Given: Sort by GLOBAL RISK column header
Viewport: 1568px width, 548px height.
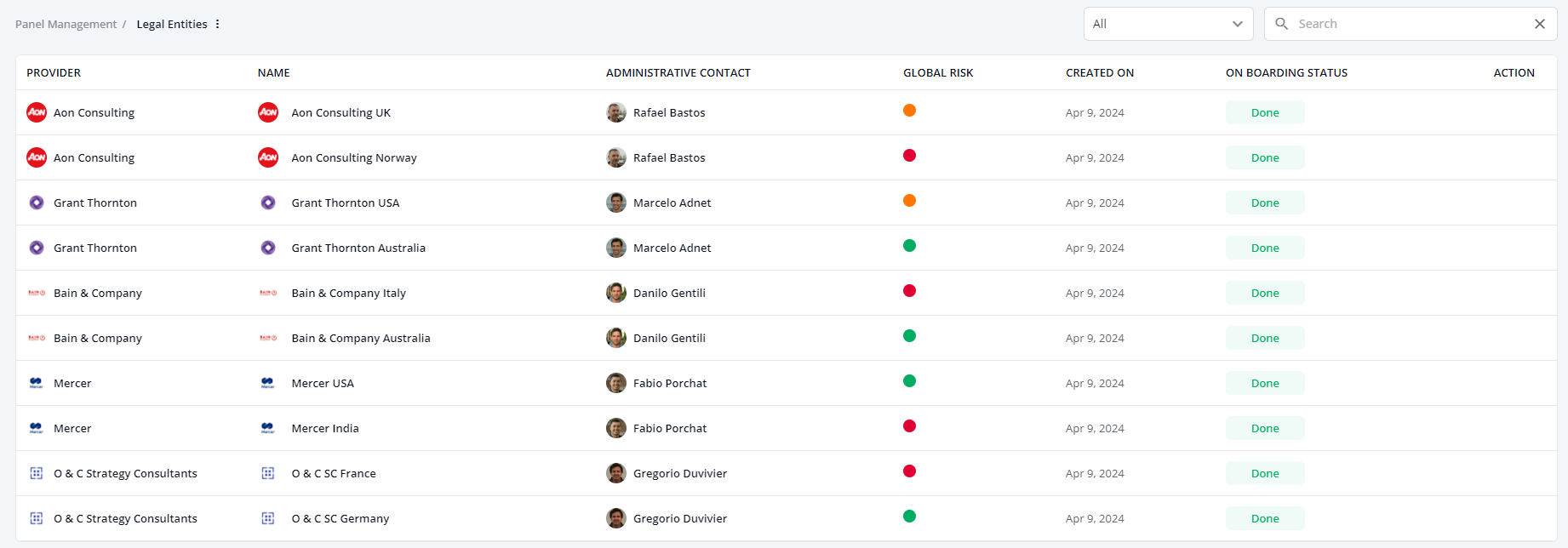Looking at the screenshot, I should coord(938,72).
